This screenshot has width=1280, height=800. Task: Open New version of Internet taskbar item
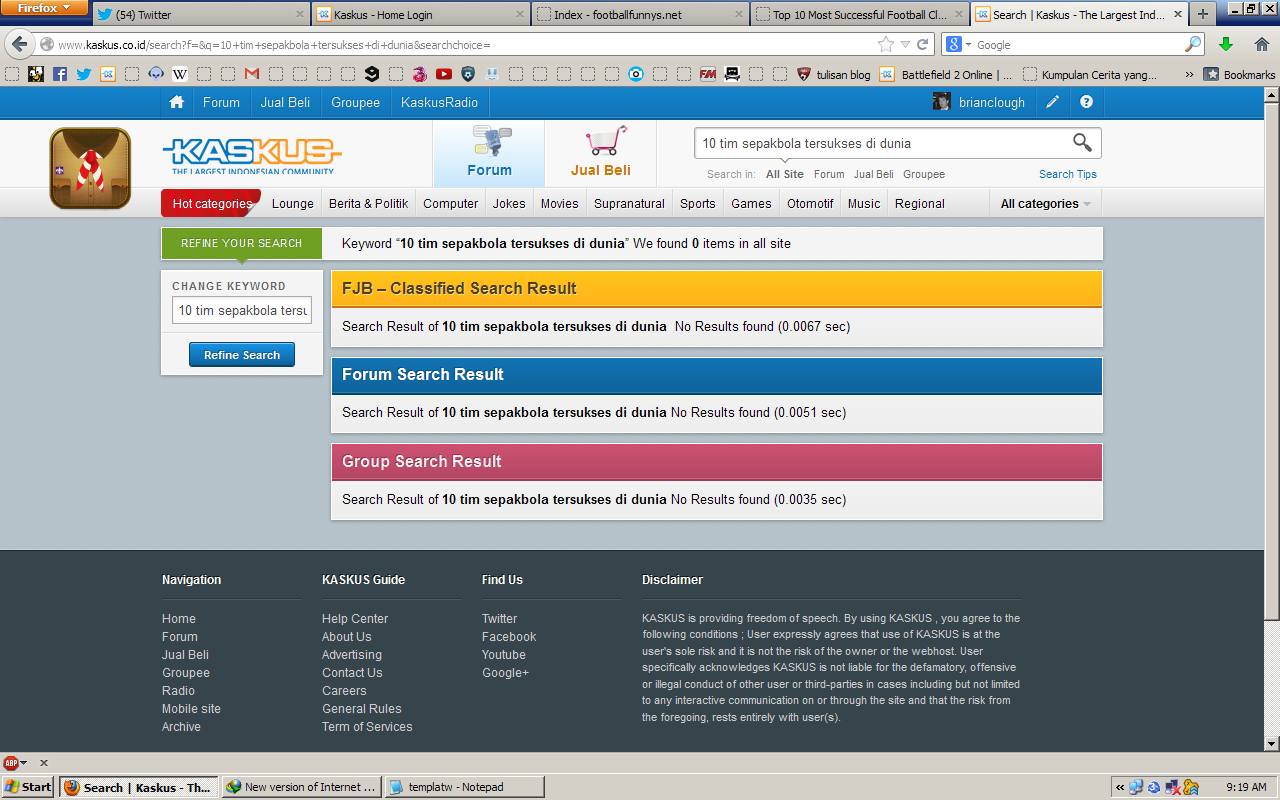(302, 787)
